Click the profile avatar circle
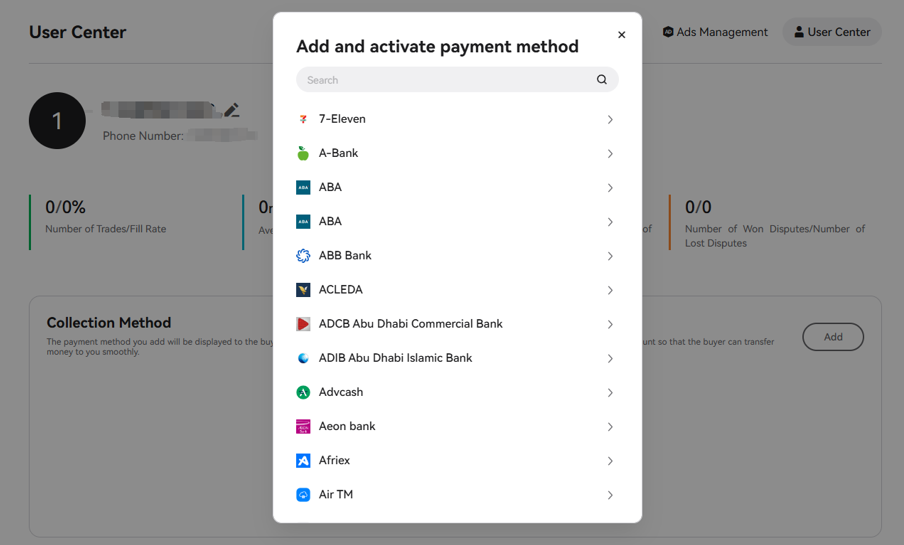 pos(57,121)
